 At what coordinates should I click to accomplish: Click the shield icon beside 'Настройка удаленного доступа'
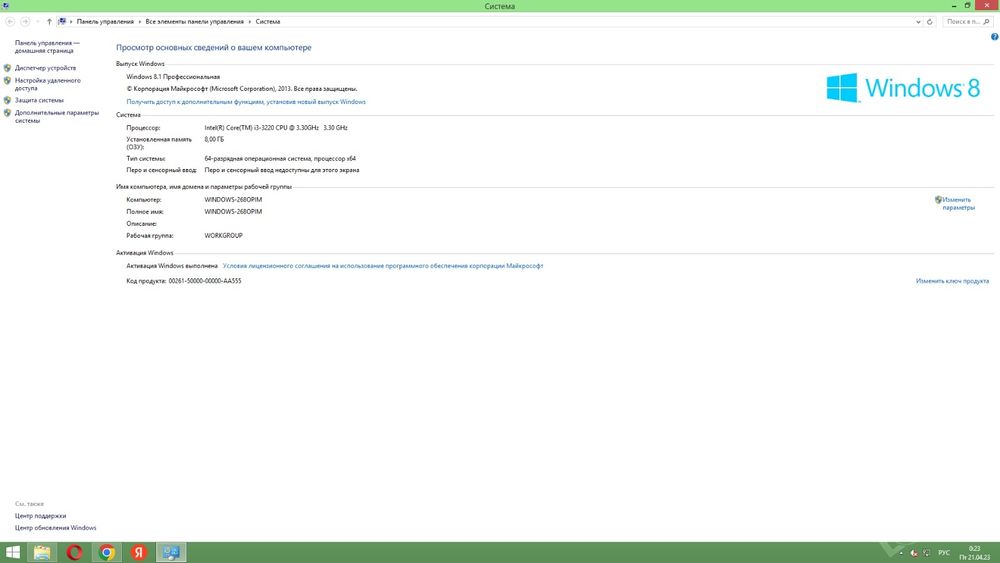7,80
